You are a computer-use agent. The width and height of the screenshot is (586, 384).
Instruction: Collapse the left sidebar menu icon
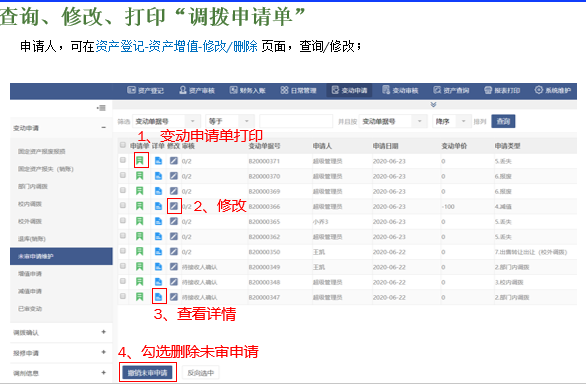click(101, 108)
